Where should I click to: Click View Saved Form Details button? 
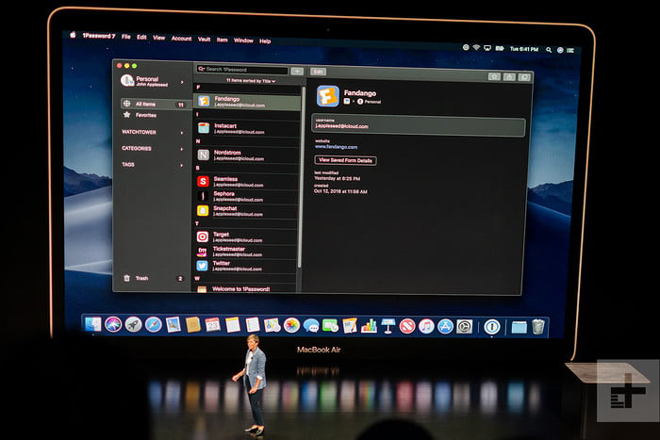(345, 160)
